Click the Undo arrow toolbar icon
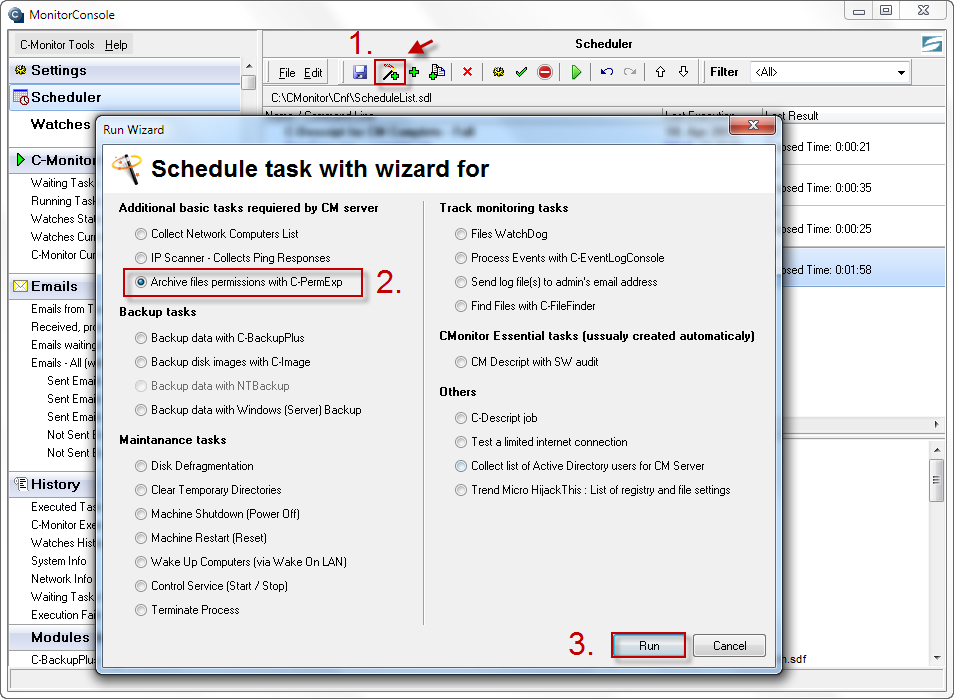This screenshot has height=699, width=954. (607, 72)
